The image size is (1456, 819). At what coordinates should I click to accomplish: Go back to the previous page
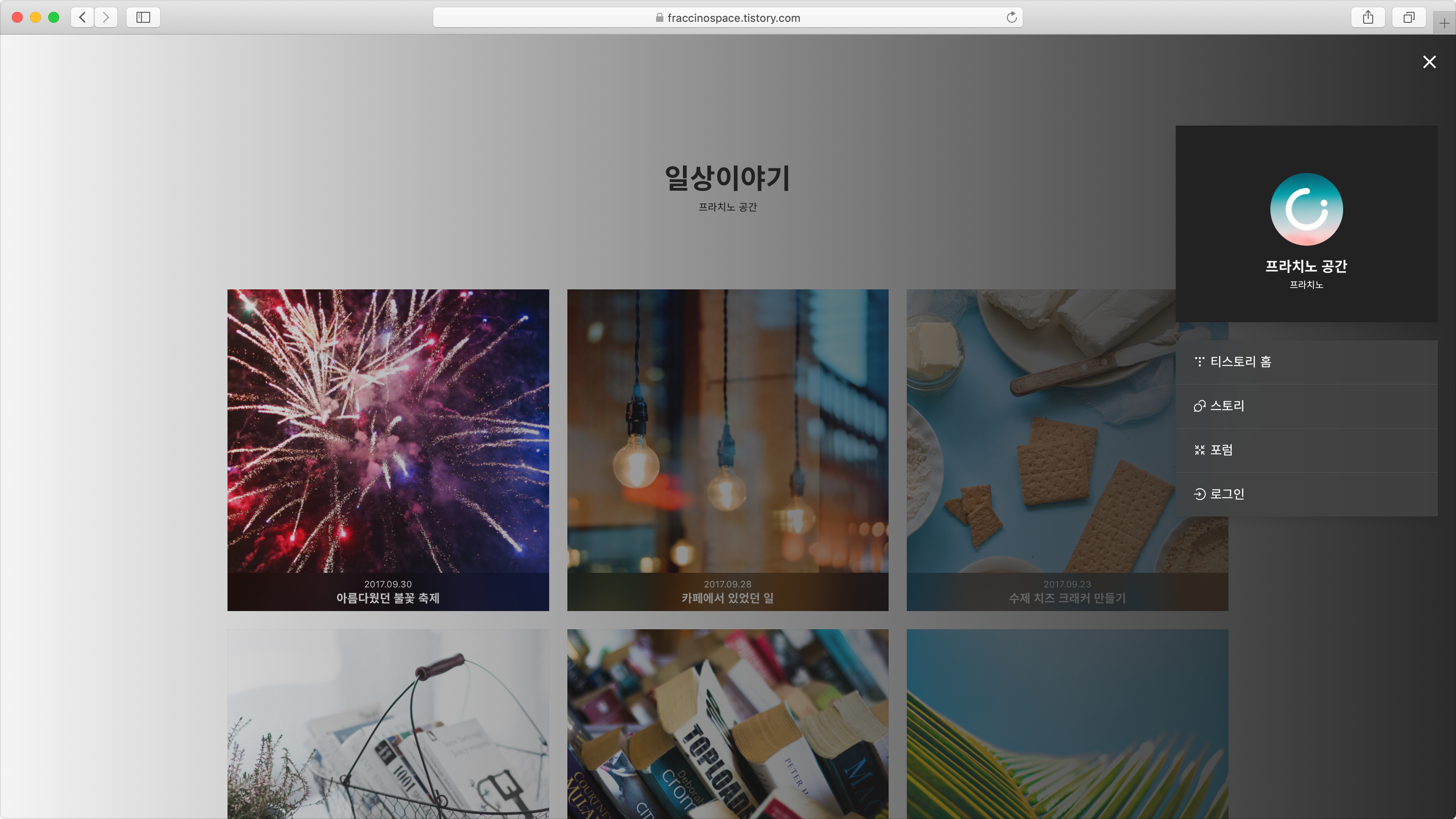(x=81, y=17)
